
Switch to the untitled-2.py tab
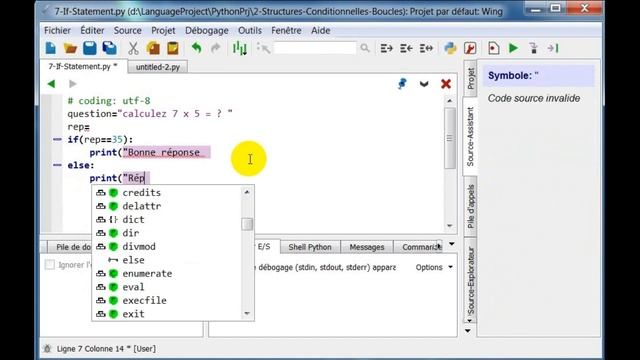158,67
